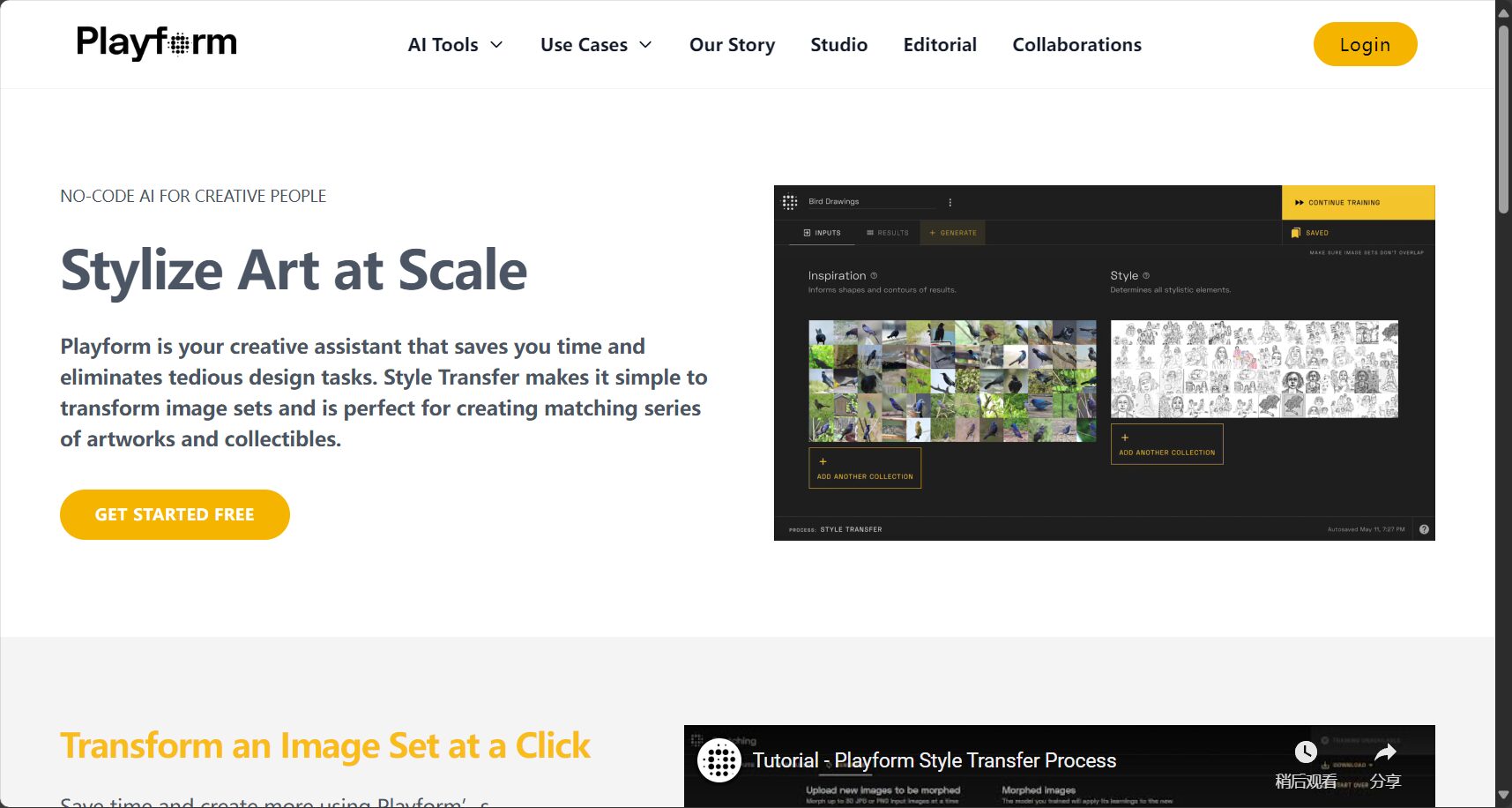Screen dimensions: 1512x808
Task: Open the Tutorial - Playform Style Transfer Process title
Action: click(935, 760)
